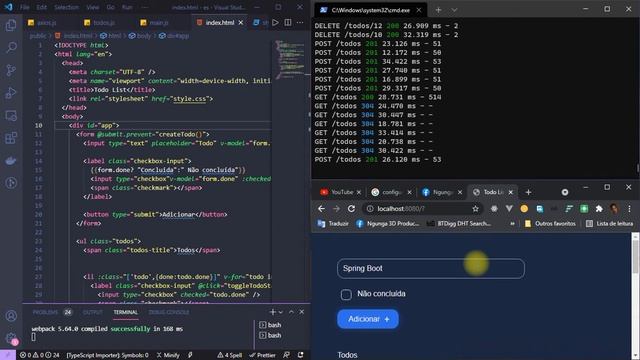Select the first bash terminal

click(270, 325)
